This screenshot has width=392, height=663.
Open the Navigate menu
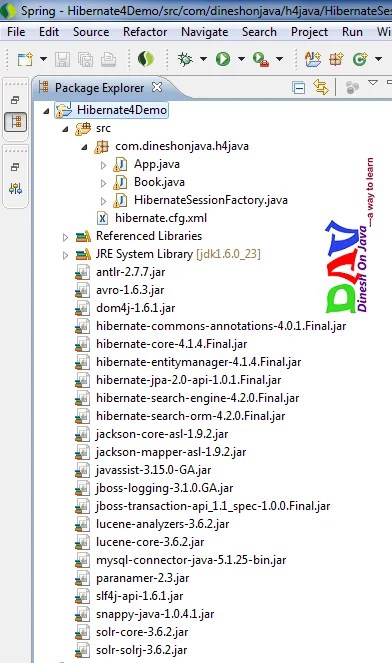(x=204, y=32)
